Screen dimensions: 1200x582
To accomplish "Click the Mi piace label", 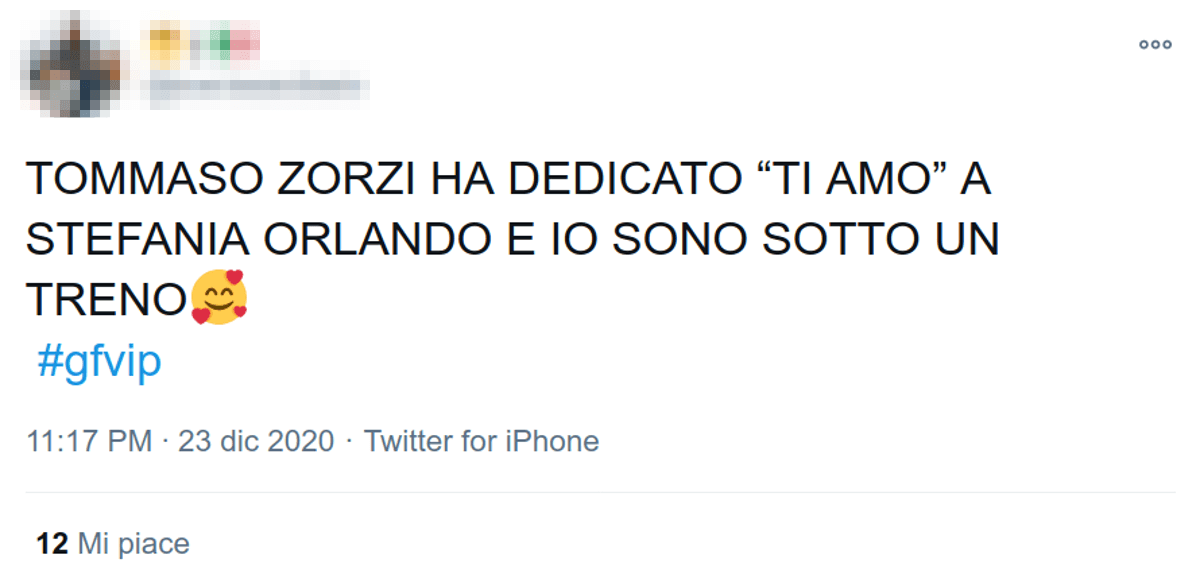I will (133, 543).
